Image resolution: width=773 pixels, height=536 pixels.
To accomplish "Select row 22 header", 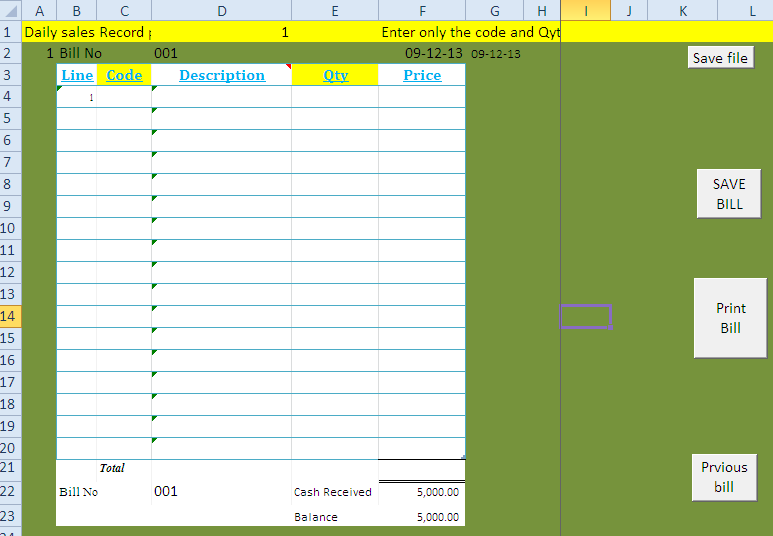I will (x=9, y=492).
